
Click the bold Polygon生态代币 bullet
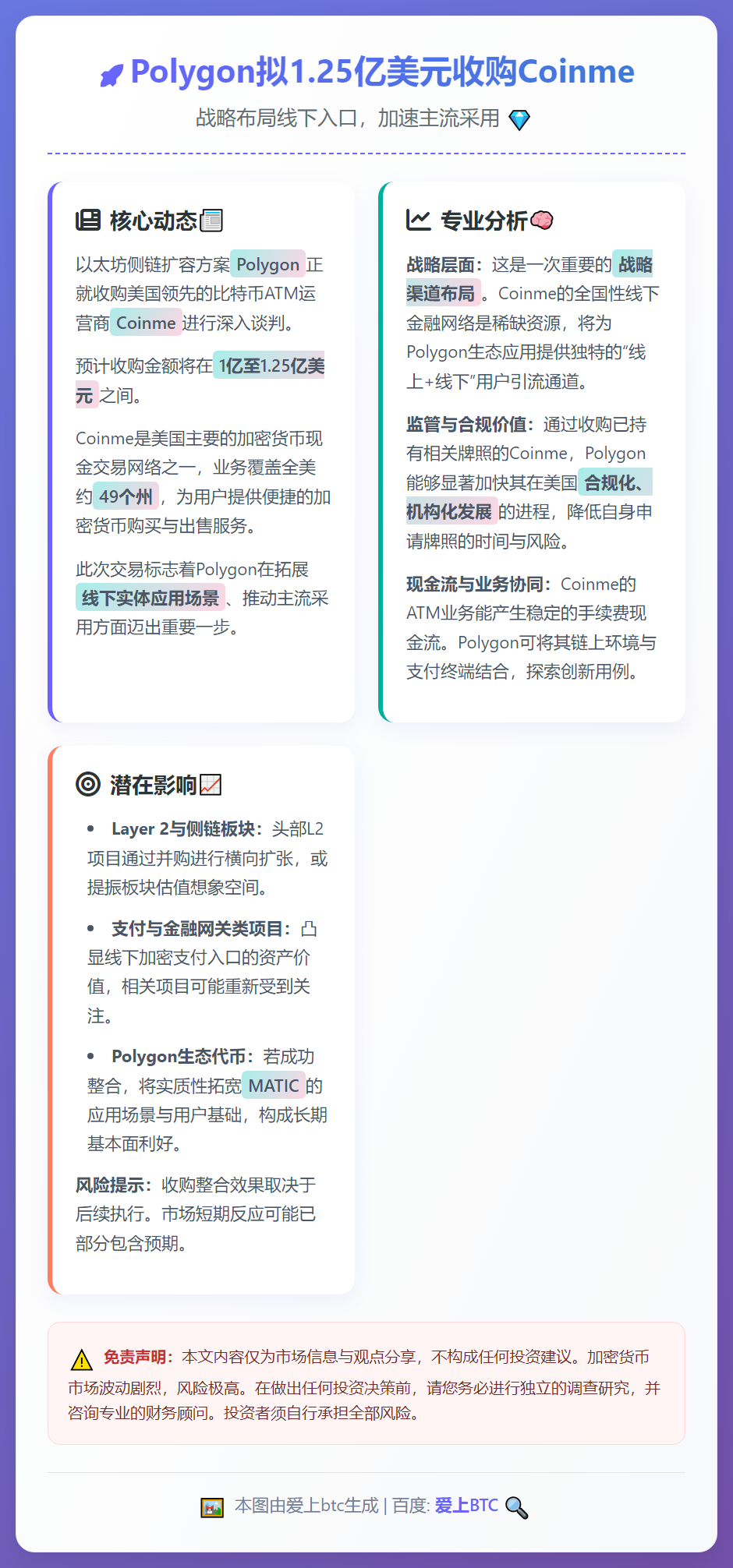tap(182, 1056)
